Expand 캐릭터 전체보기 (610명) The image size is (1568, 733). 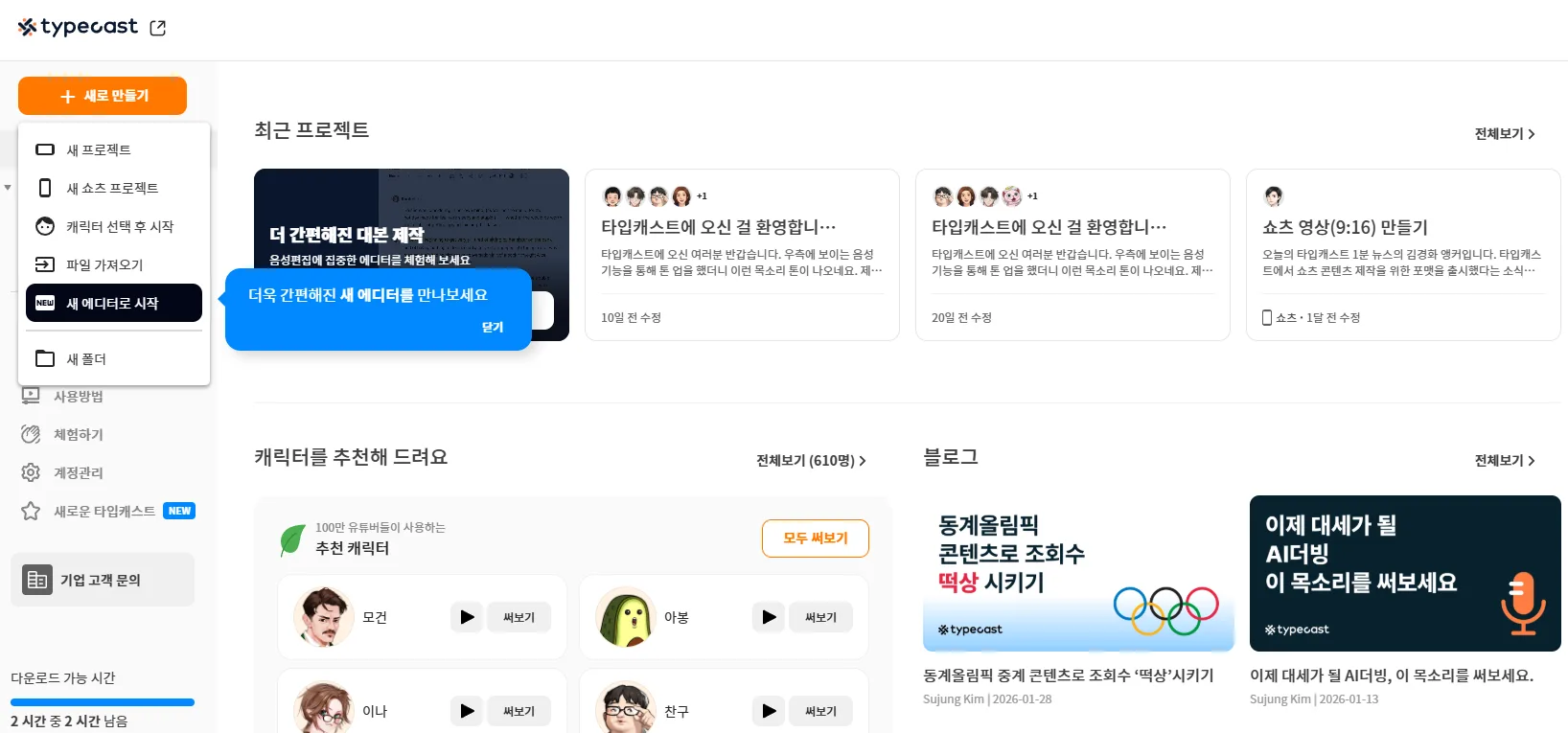click(x=811, y=461)
